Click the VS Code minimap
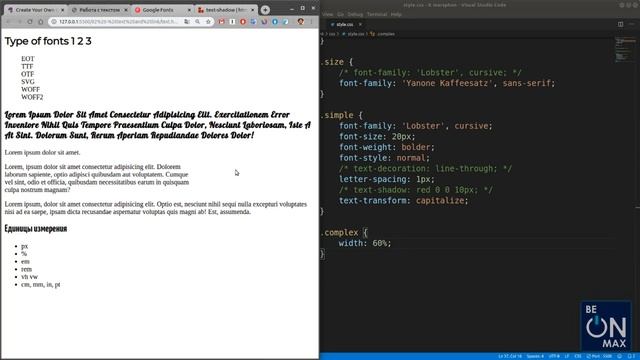The width and height of the screenshot is (640, 360). tap(625, 51)
